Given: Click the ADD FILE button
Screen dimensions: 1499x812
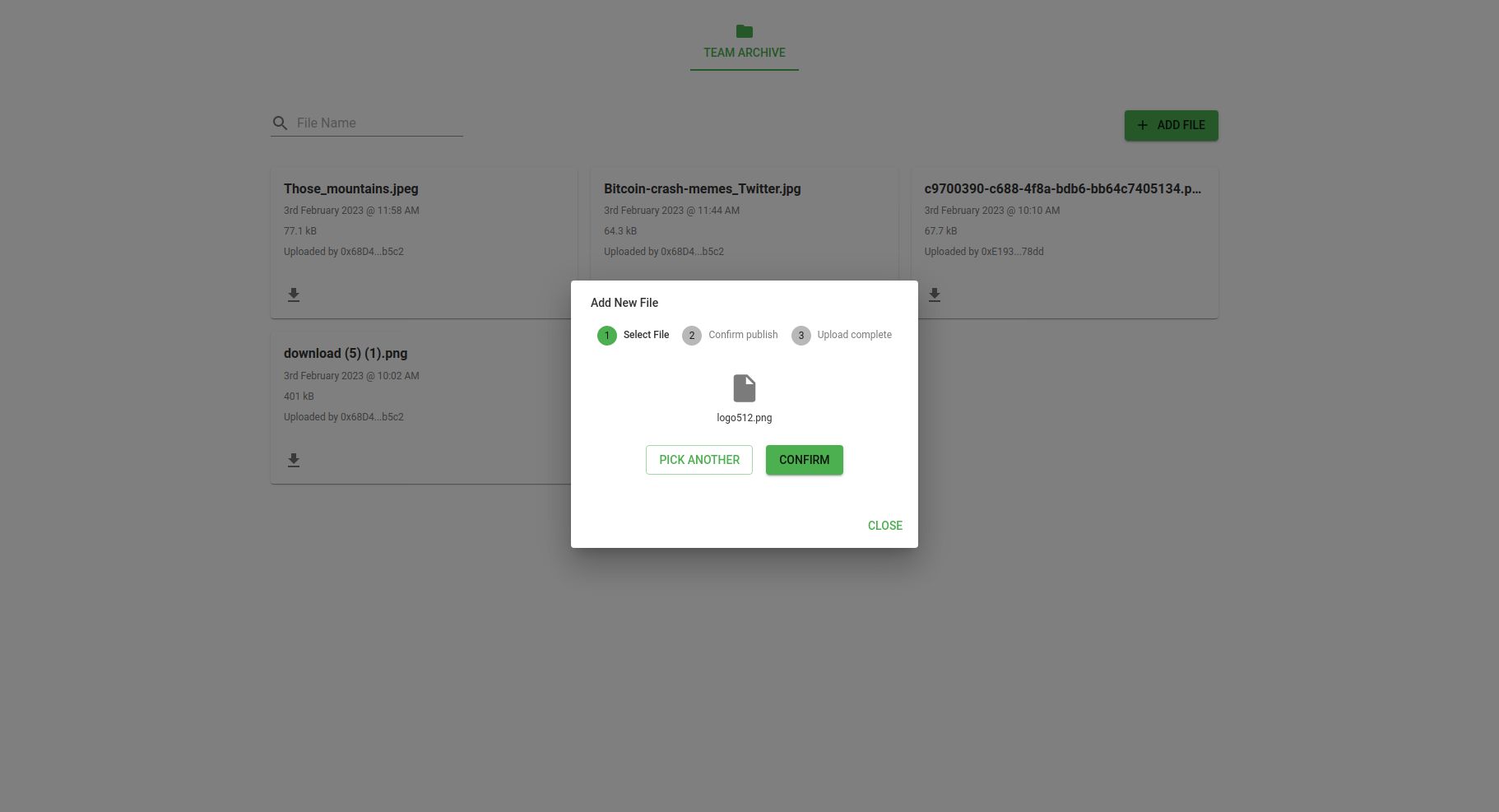Looking at the screenshot, I should click(x=1171, y=125).
